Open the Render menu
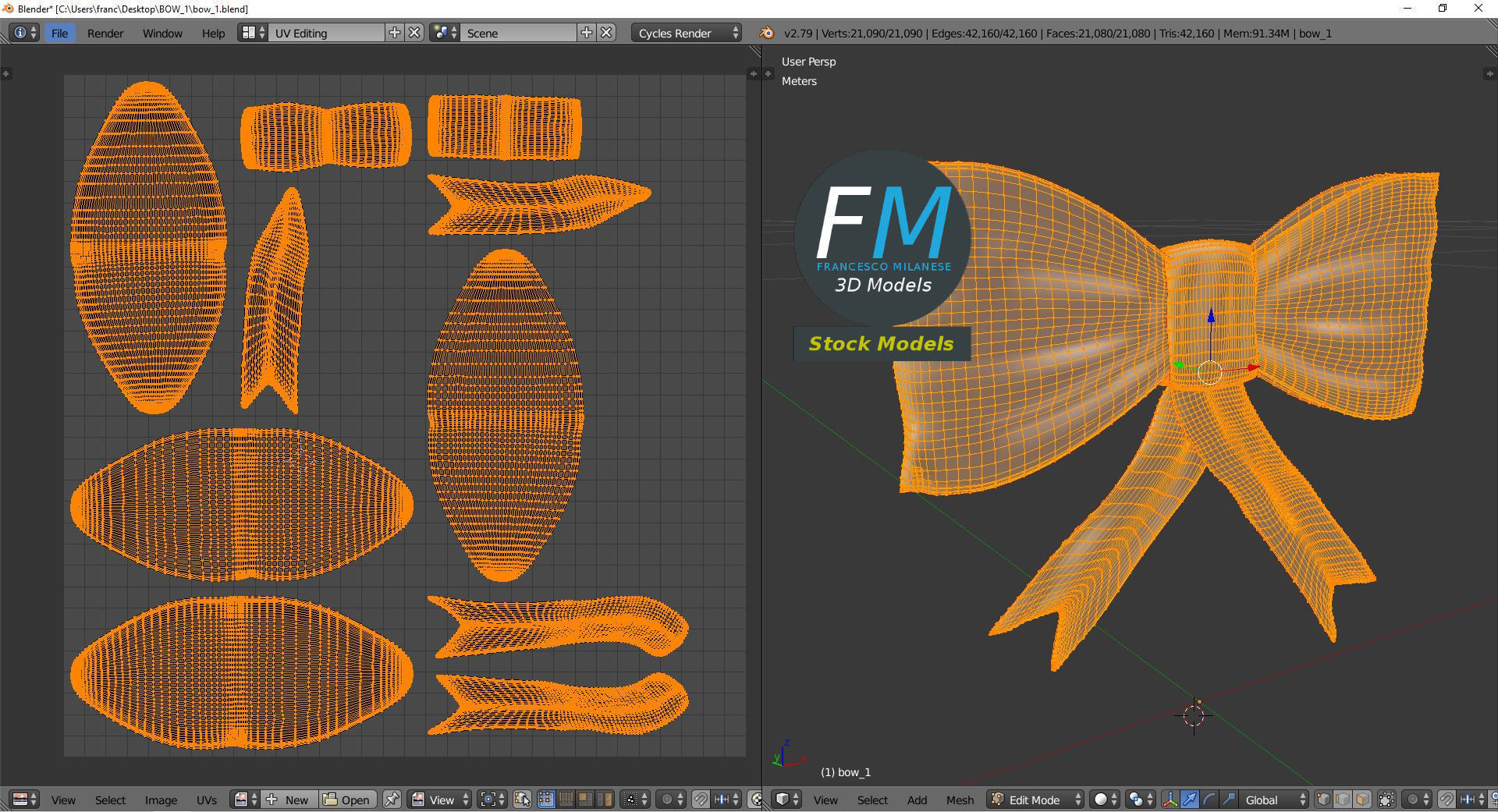This screenshot has height=812, width=1498. tap(105, 33)
